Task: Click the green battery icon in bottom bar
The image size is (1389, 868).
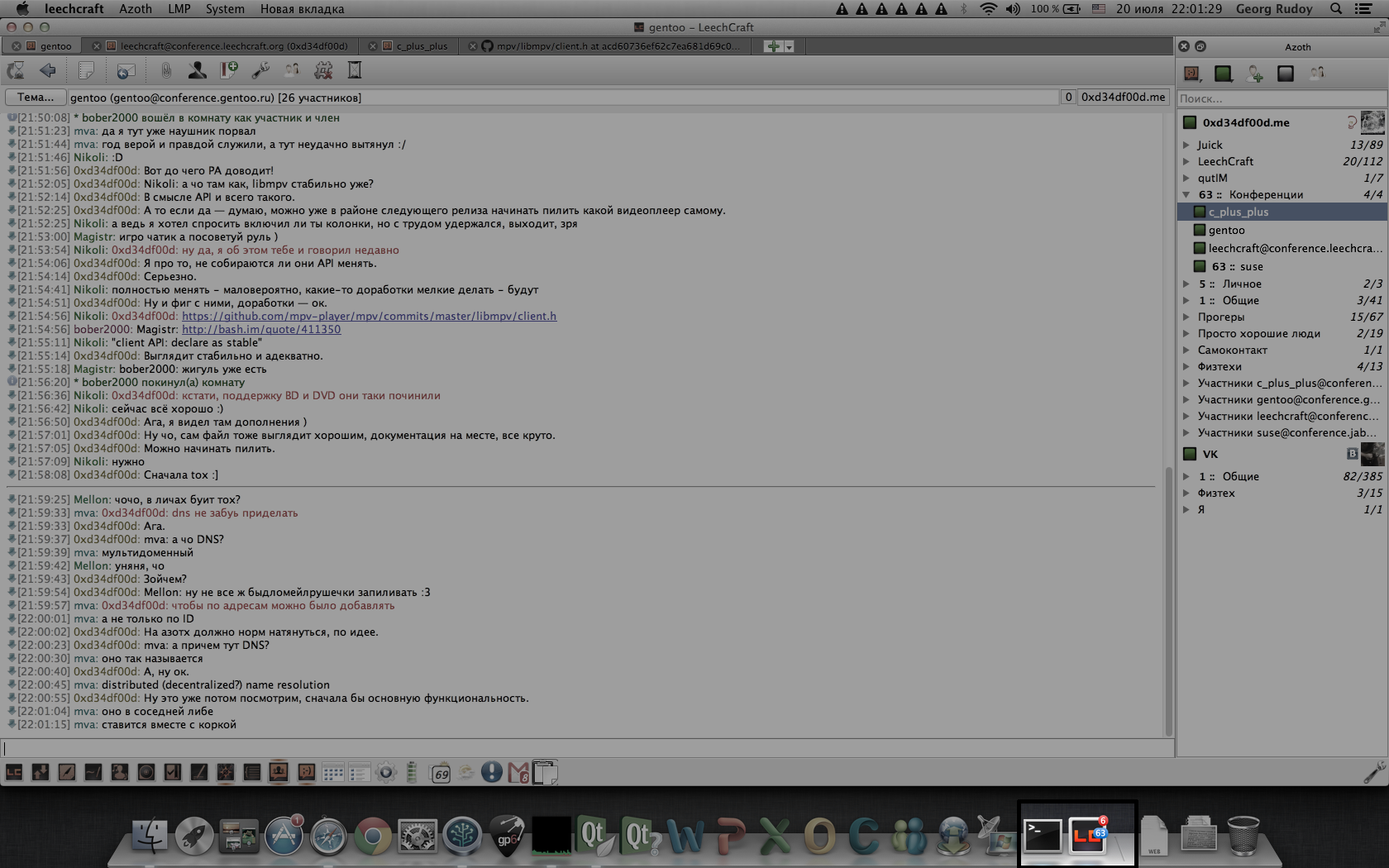Action: 412,772
